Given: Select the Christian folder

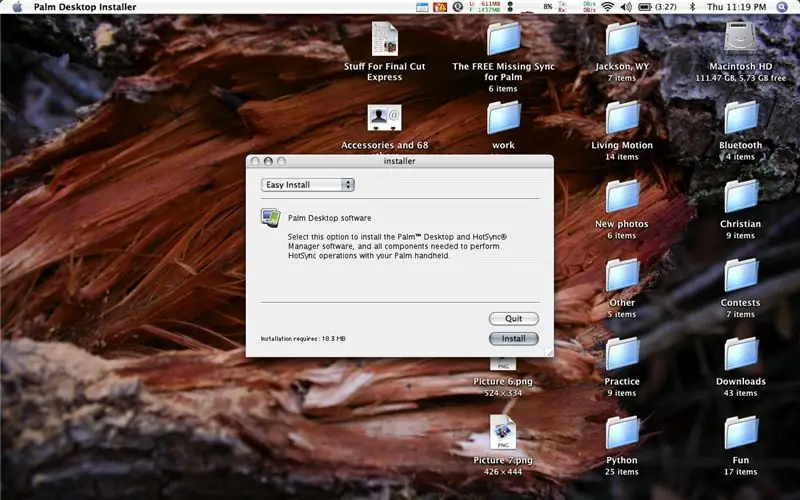Looking at the screenshot, I should (741, 196).
